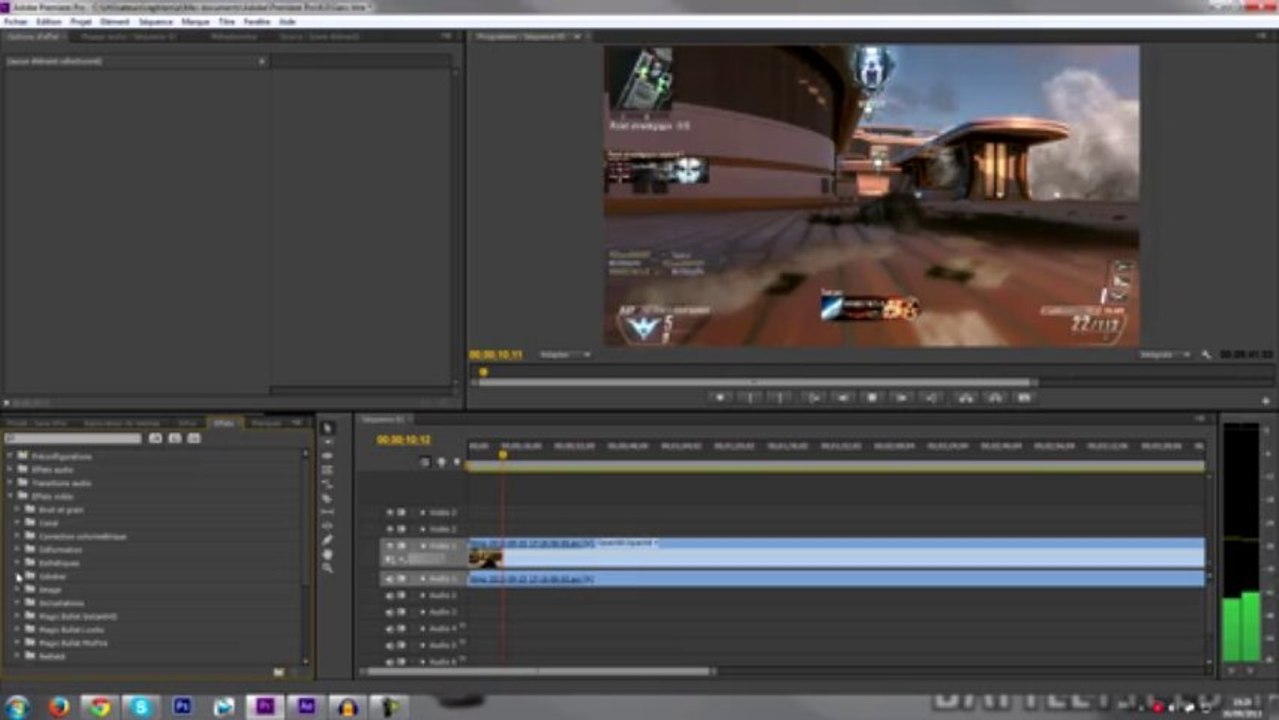Toggle timeline snap icon
The height and width of the screenshot is (720, 1279).
coord(425,462)
